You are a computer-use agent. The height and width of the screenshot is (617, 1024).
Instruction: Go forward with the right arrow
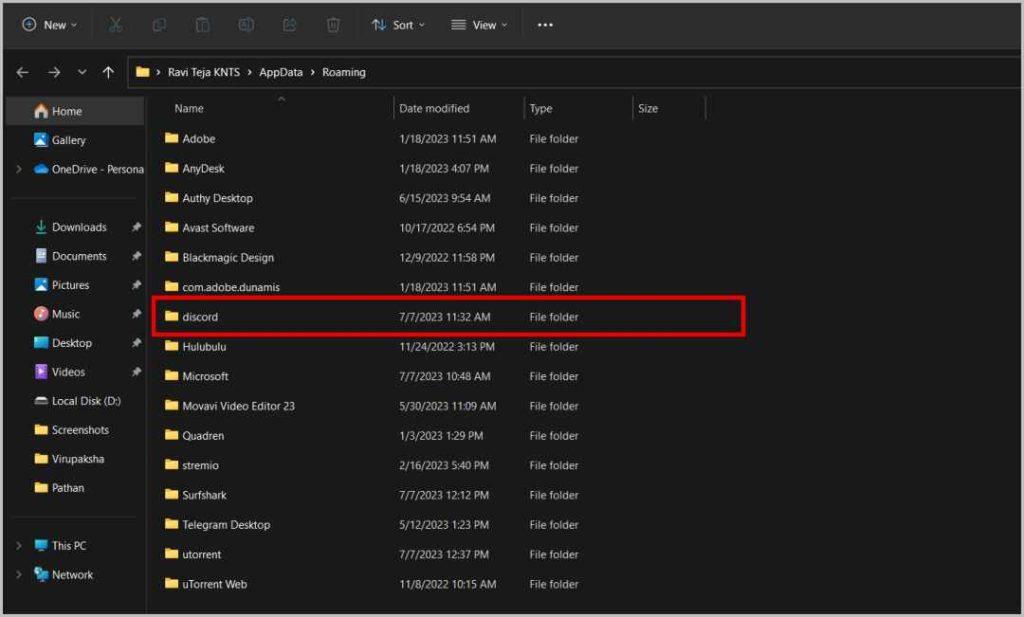tap(54, 72)
